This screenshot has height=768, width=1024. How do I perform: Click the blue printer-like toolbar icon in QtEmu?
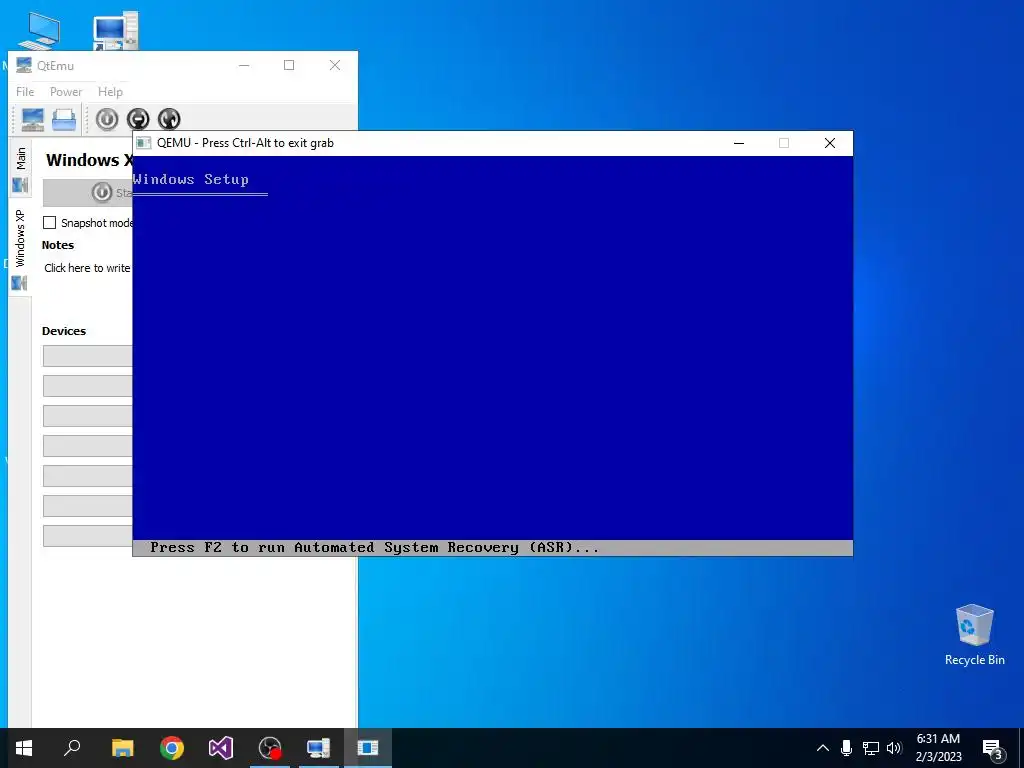click(x=64, y=120)
